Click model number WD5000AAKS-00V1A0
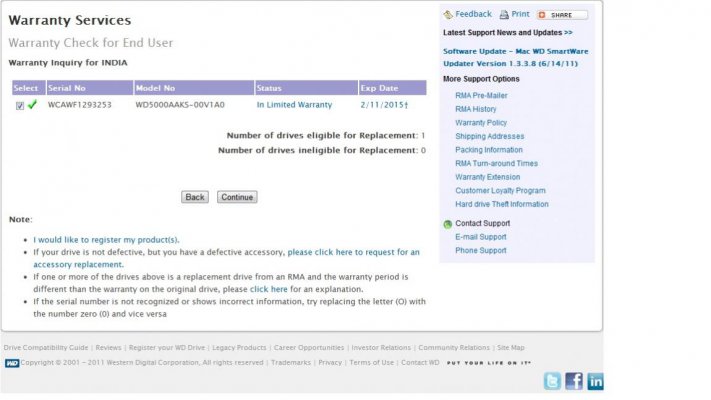 (x=180, y=105)
